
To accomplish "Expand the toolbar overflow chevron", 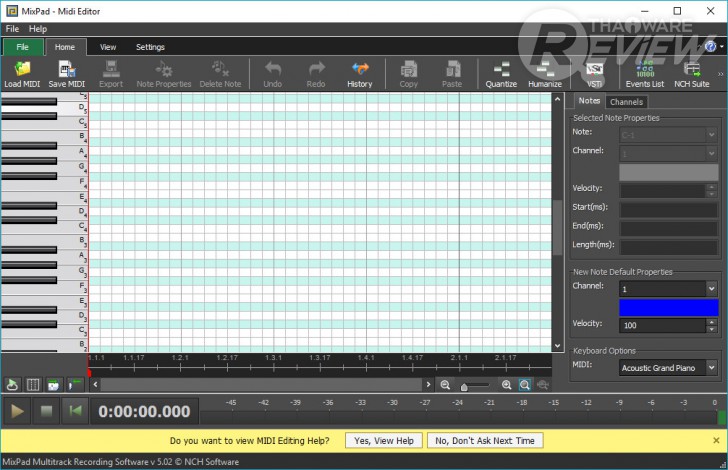I will (x=721, y=74).
